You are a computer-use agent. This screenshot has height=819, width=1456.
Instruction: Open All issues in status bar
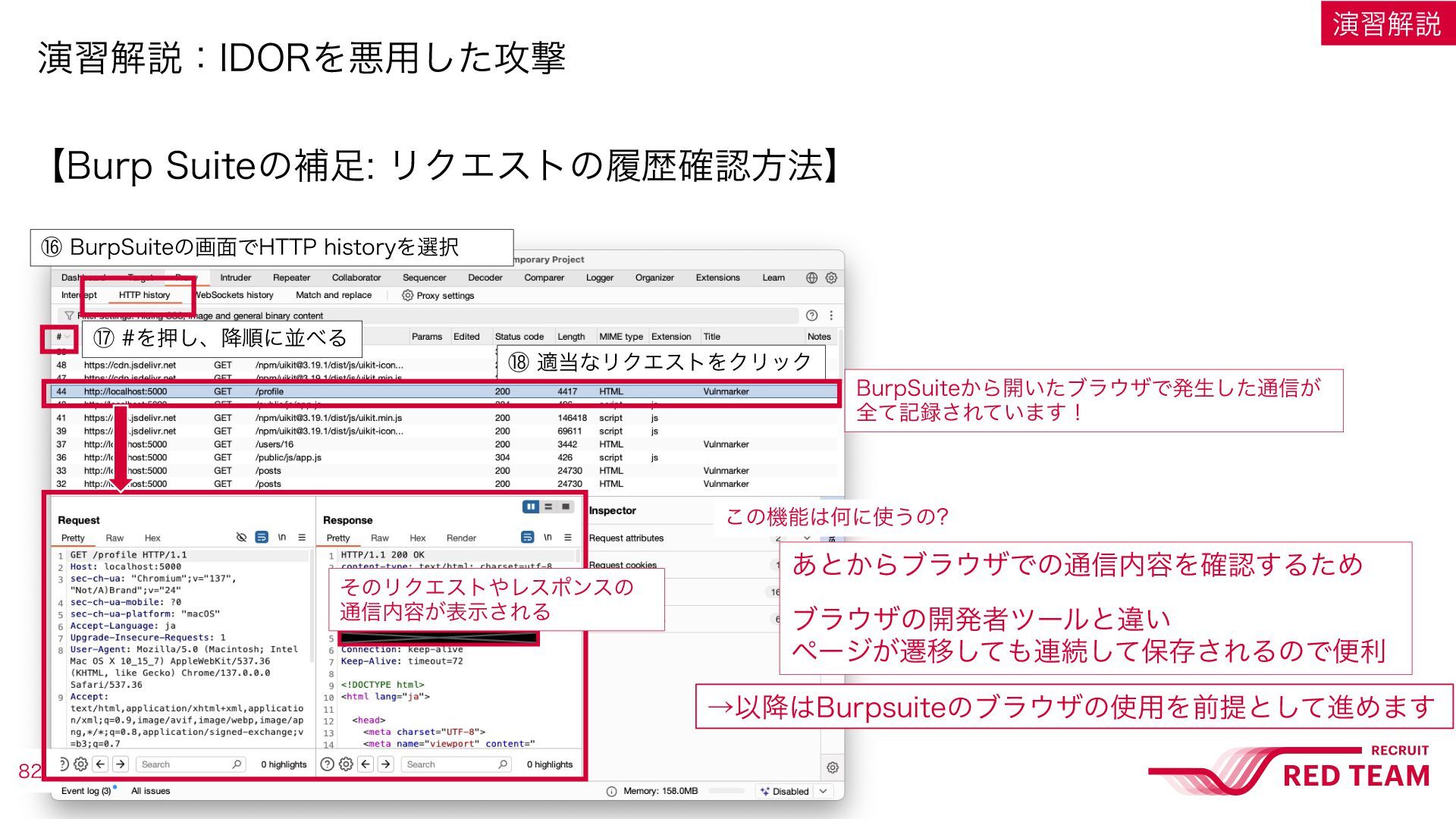[x=150, y=792]
